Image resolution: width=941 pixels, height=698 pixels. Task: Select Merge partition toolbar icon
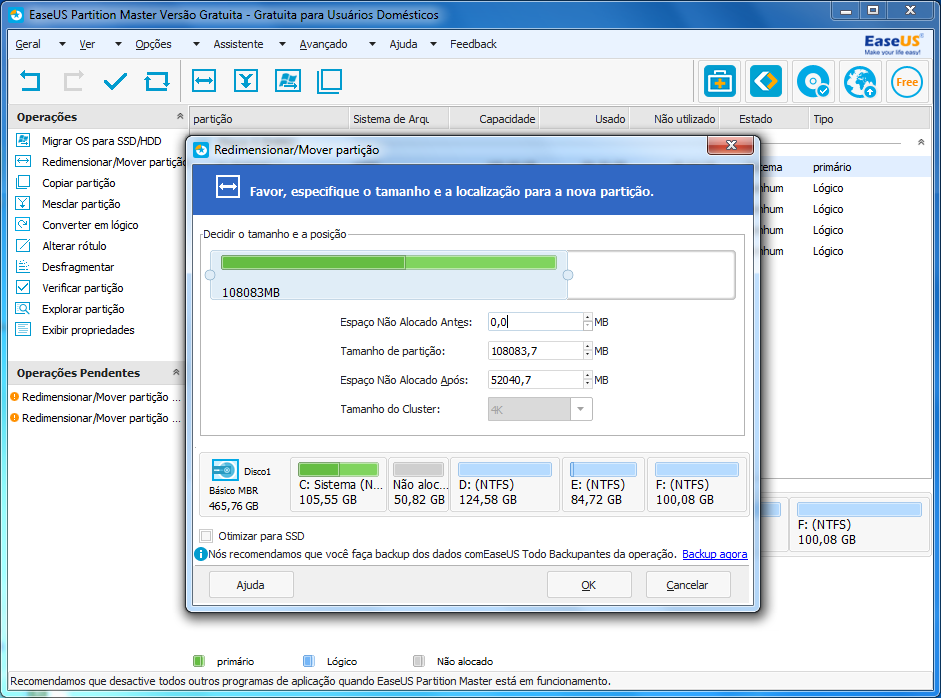(x=246, y=80)
